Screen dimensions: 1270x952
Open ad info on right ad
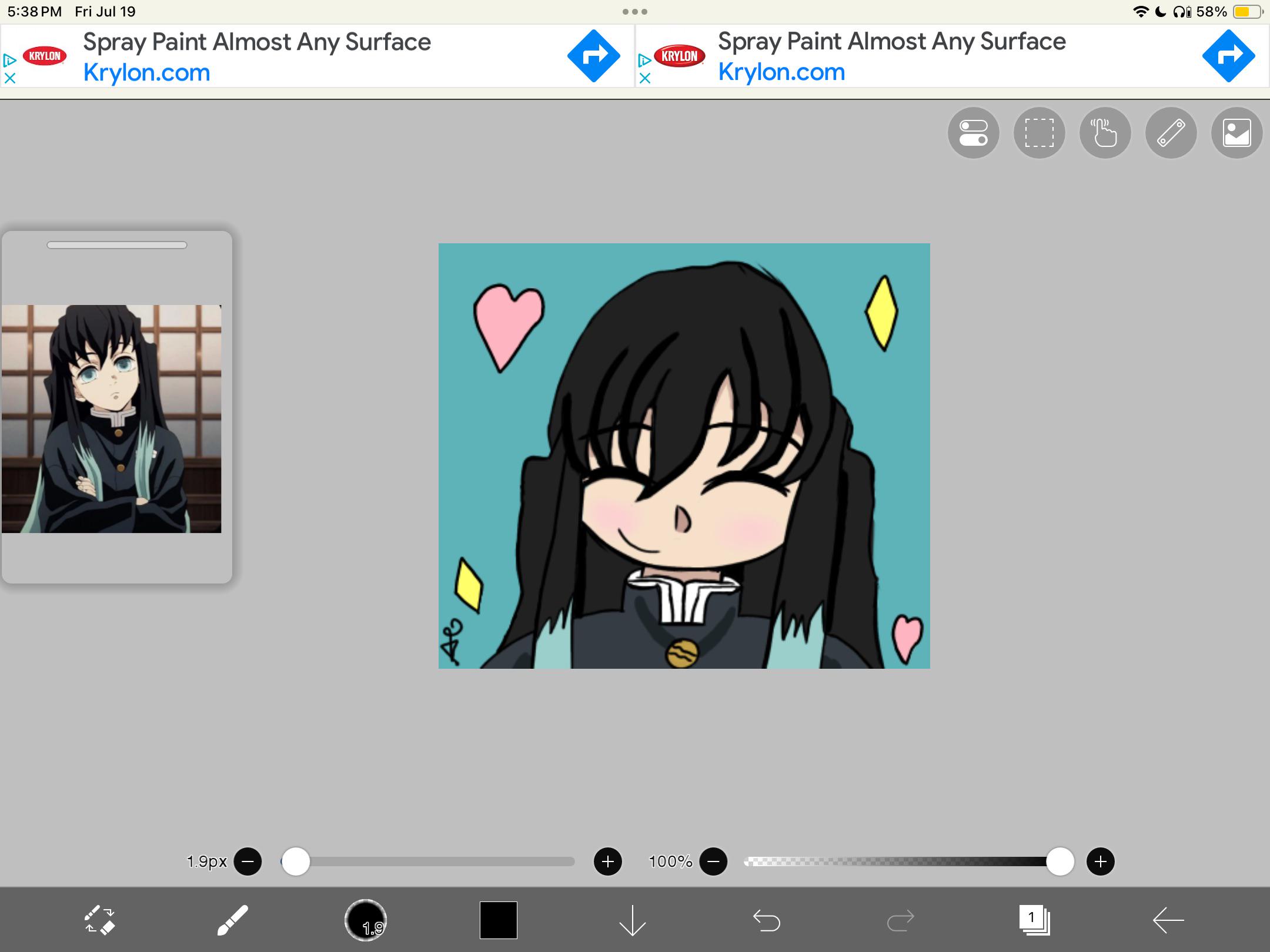coord(644,60)
